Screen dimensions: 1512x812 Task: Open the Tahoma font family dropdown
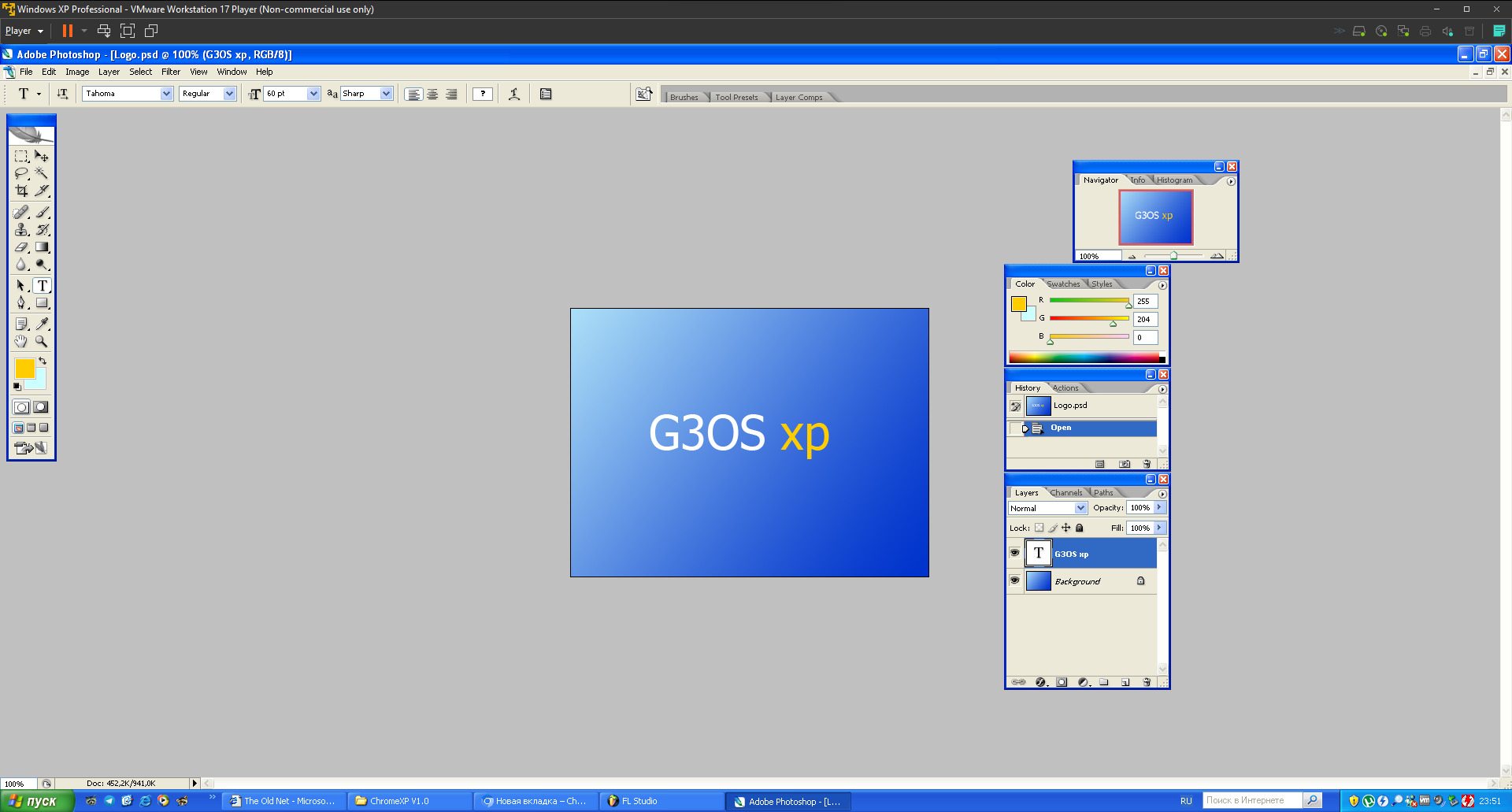166,94
